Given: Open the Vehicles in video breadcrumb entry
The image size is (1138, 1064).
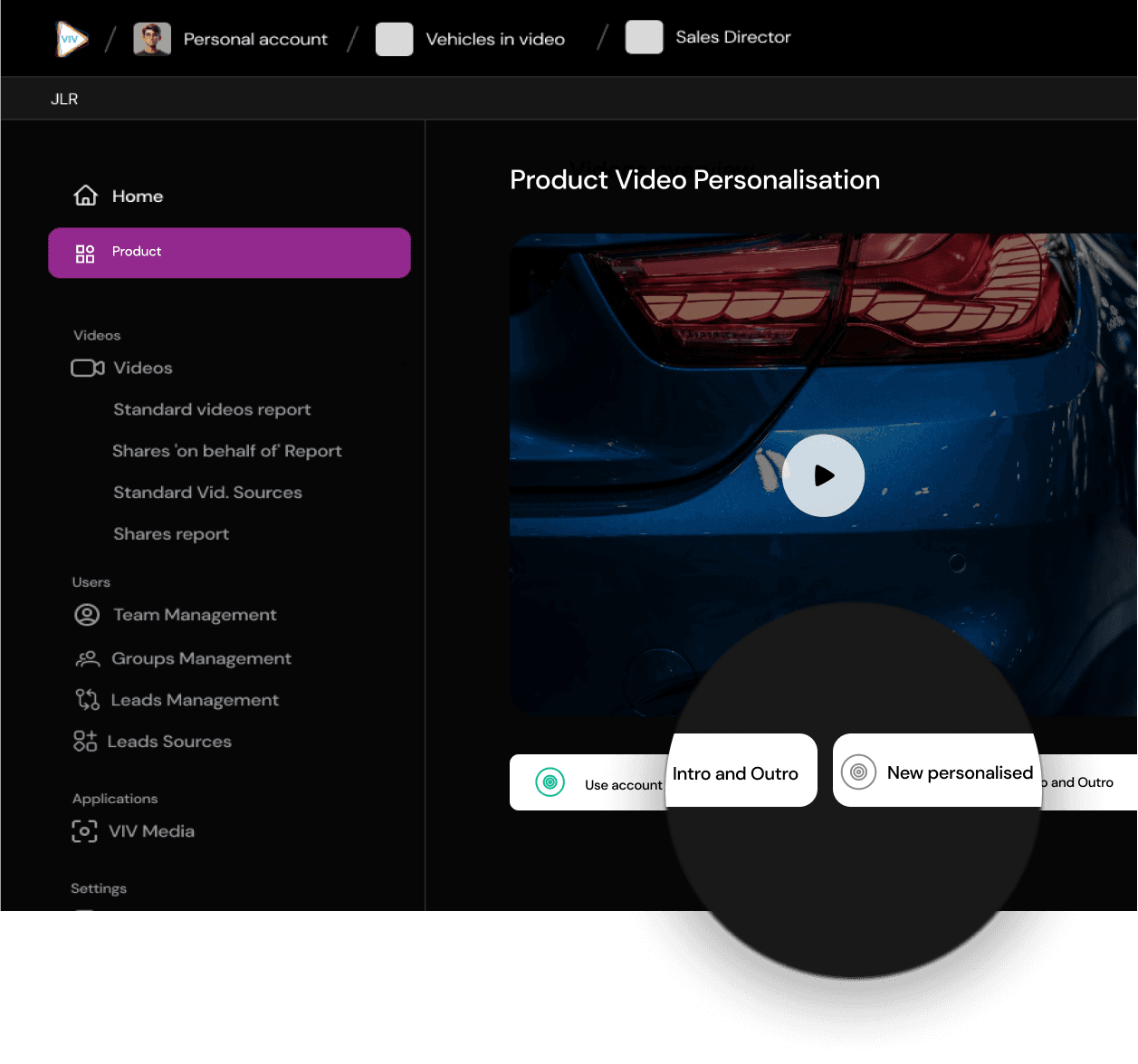Looking at the screenshot, I should [493, 38].
